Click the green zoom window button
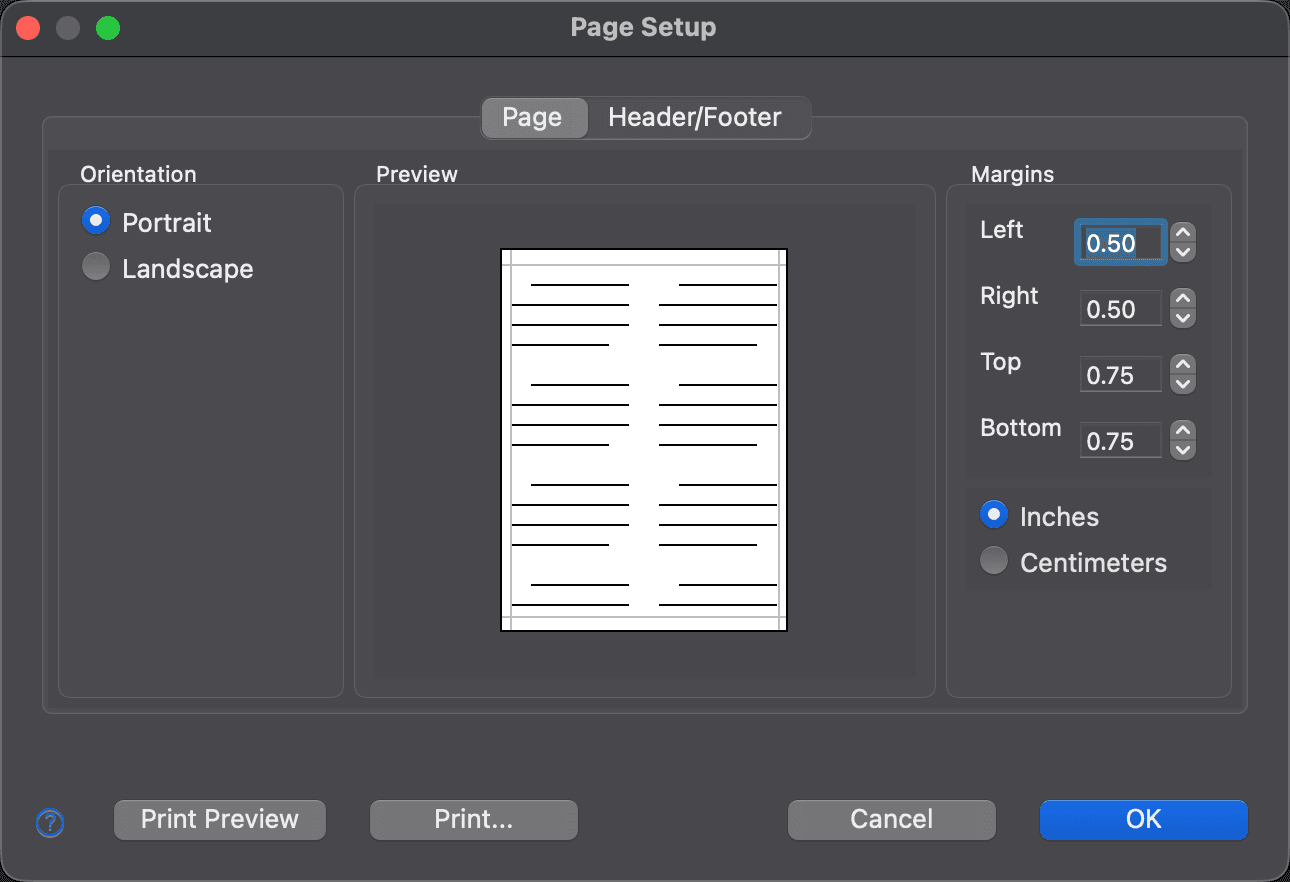 click(x=108, y=28)
